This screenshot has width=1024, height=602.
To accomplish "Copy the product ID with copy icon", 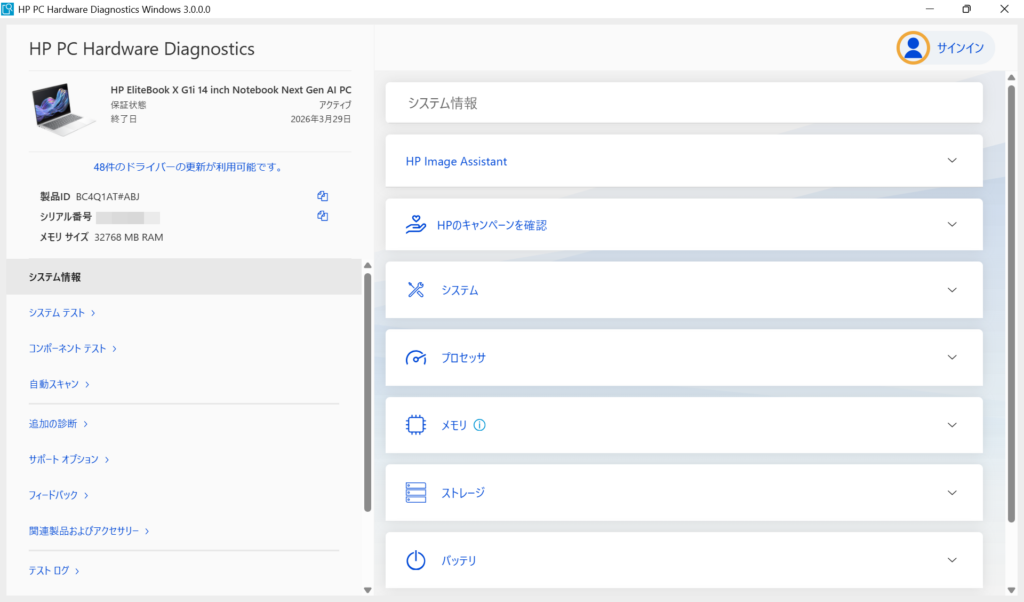I will 322,196.
